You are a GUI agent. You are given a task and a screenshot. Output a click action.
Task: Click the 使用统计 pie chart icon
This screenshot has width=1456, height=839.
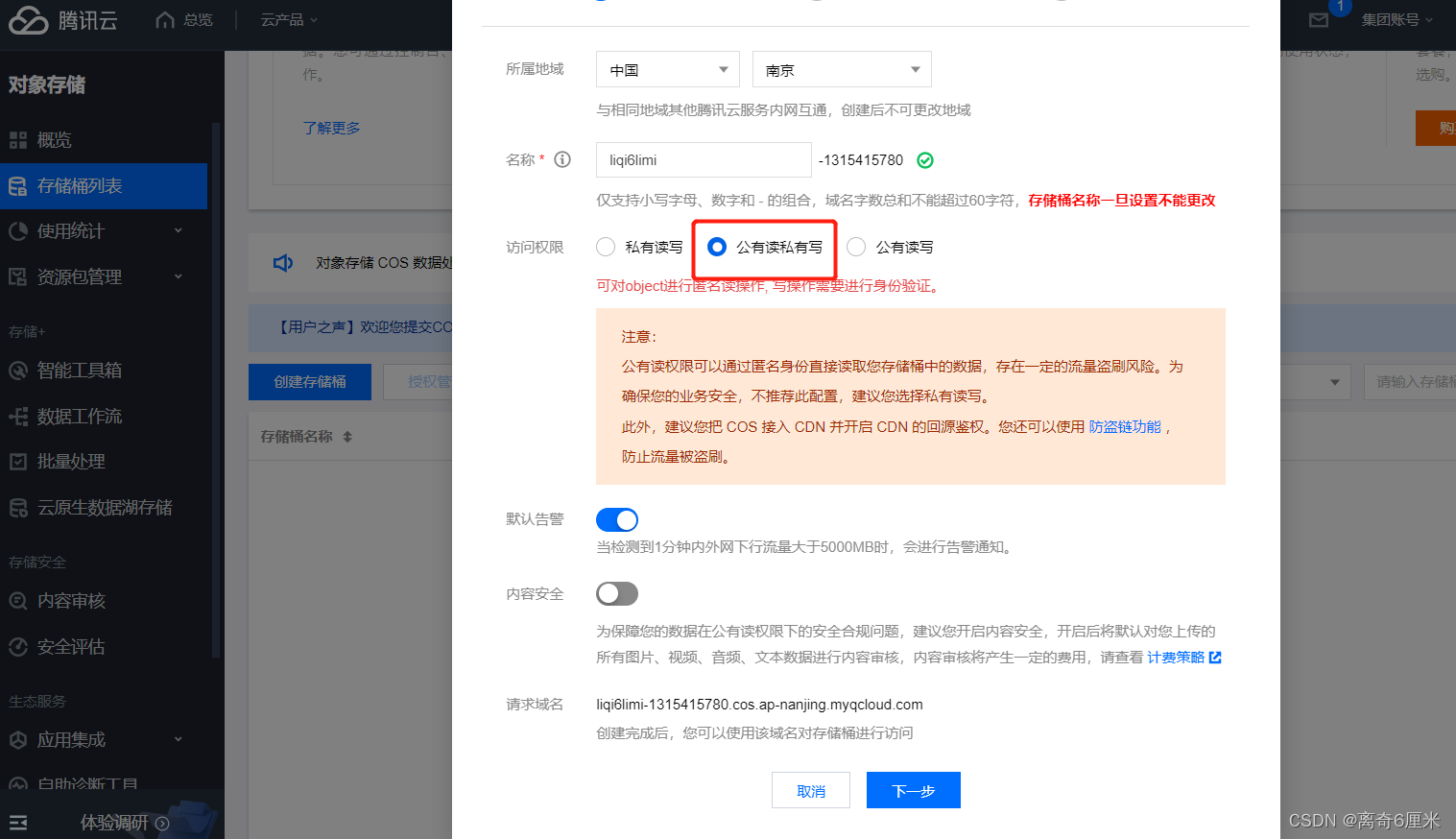coord(17,231)
